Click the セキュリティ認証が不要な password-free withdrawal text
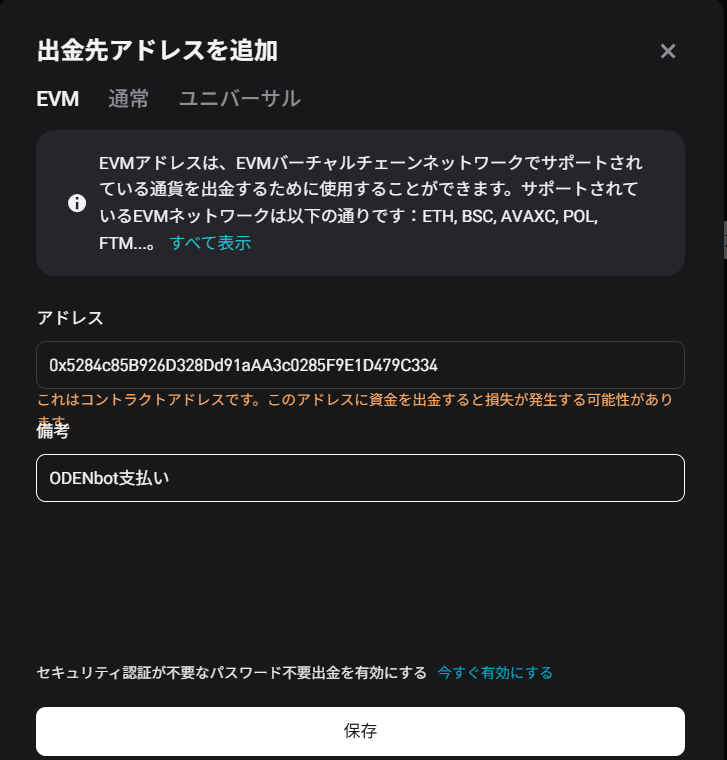The height and width of the screenshot is (760, 727). point(231,673)
